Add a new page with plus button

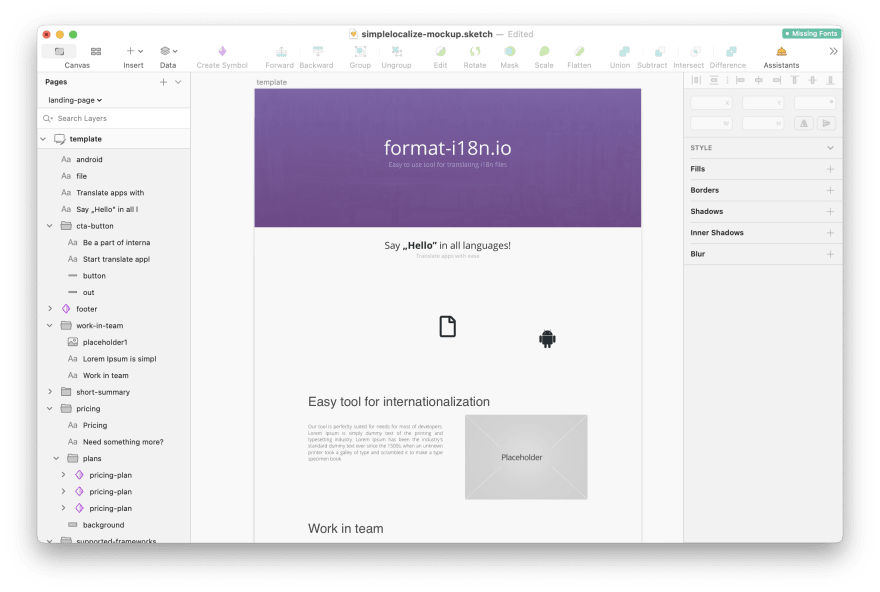163,82
